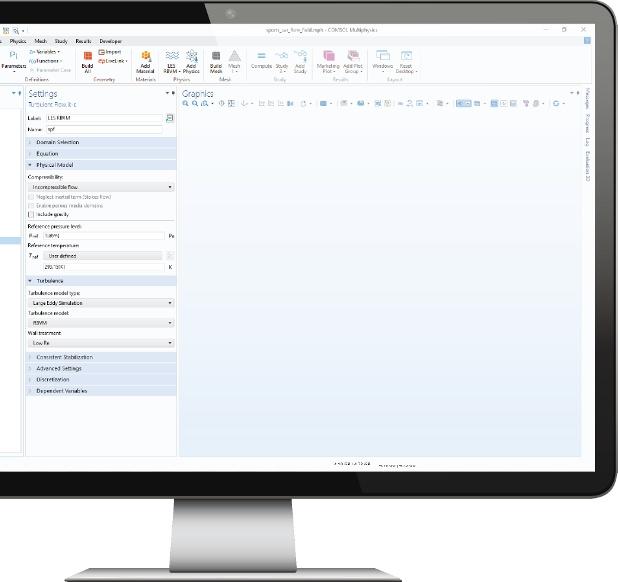Click the help question mark icon
Image resolution: width=618 pixels, height=582 pixels.
(587, 41)
